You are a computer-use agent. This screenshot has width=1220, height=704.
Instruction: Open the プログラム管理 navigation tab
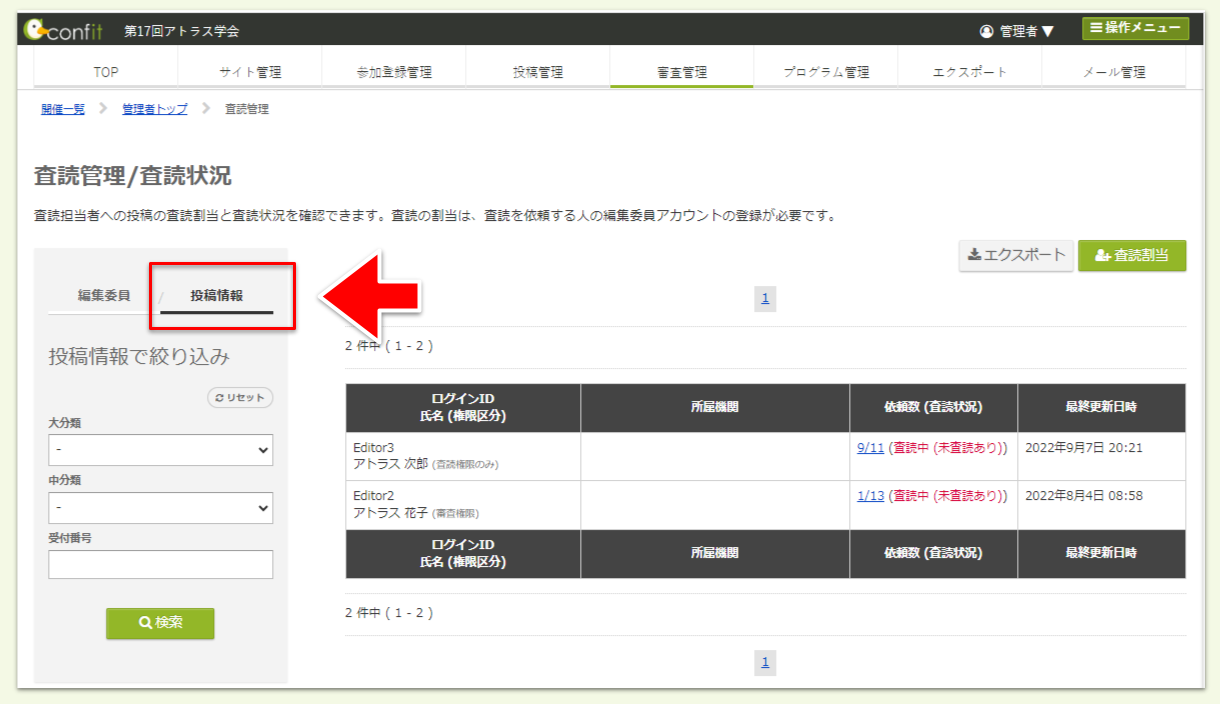pyautogui.click(x=826, y=72)
